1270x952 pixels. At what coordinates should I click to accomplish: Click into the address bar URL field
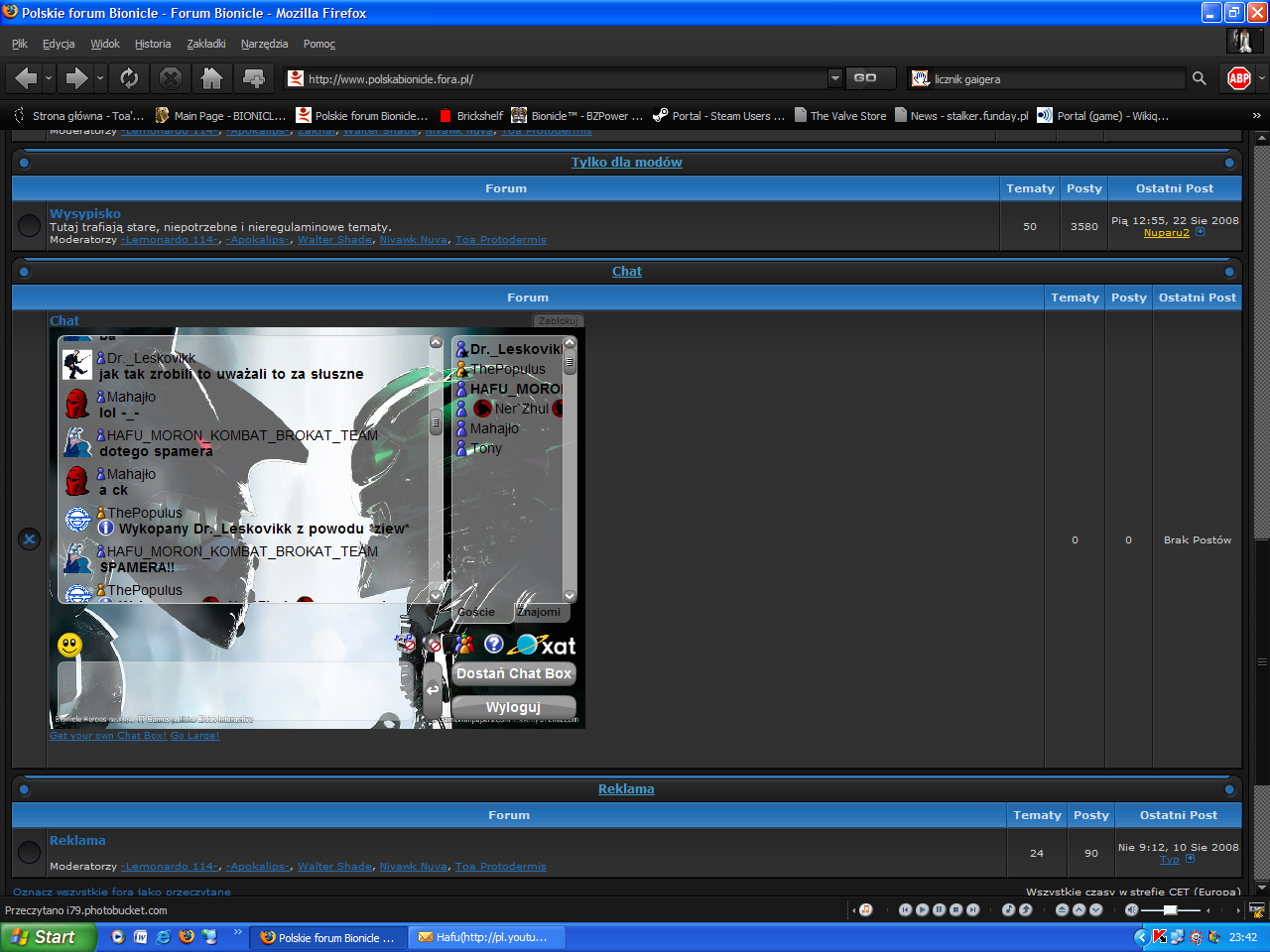pos(566,78)
